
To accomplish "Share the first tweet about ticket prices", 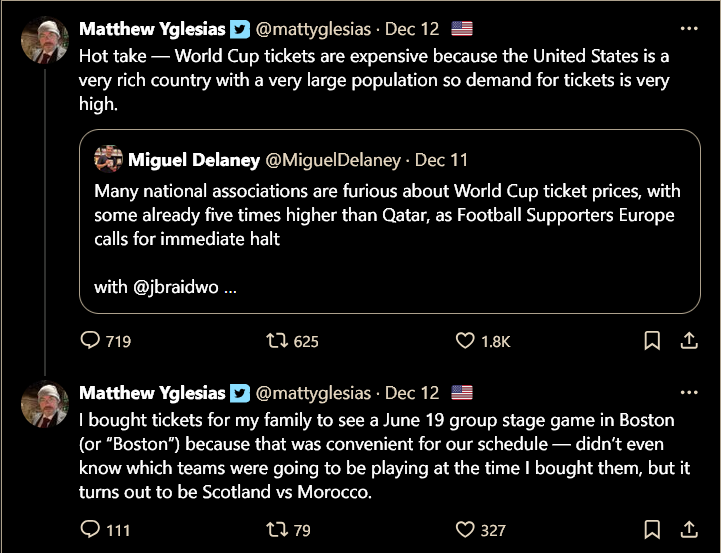I will tap(688, 341).
